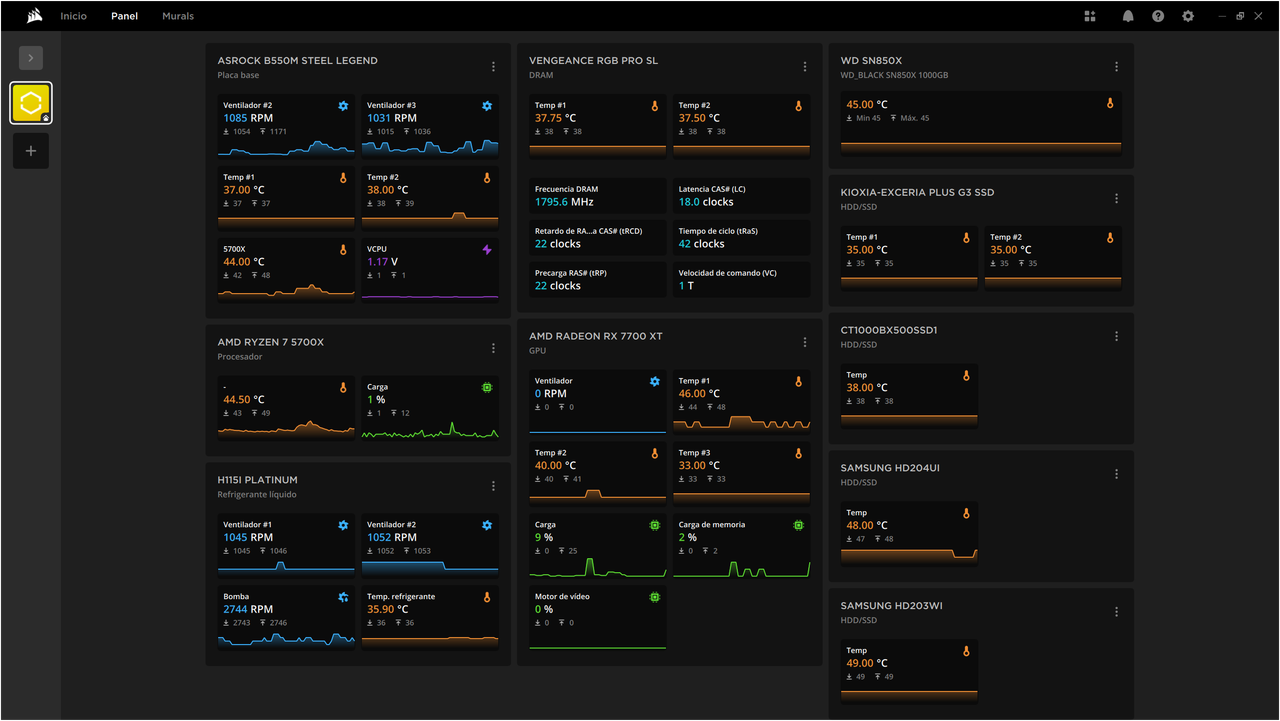The height and width of the screenshot is (721, 1280).
Task: Click the WD_BLACK SN850X 1000GB subtitle
Action: click(x=895, y=75)
